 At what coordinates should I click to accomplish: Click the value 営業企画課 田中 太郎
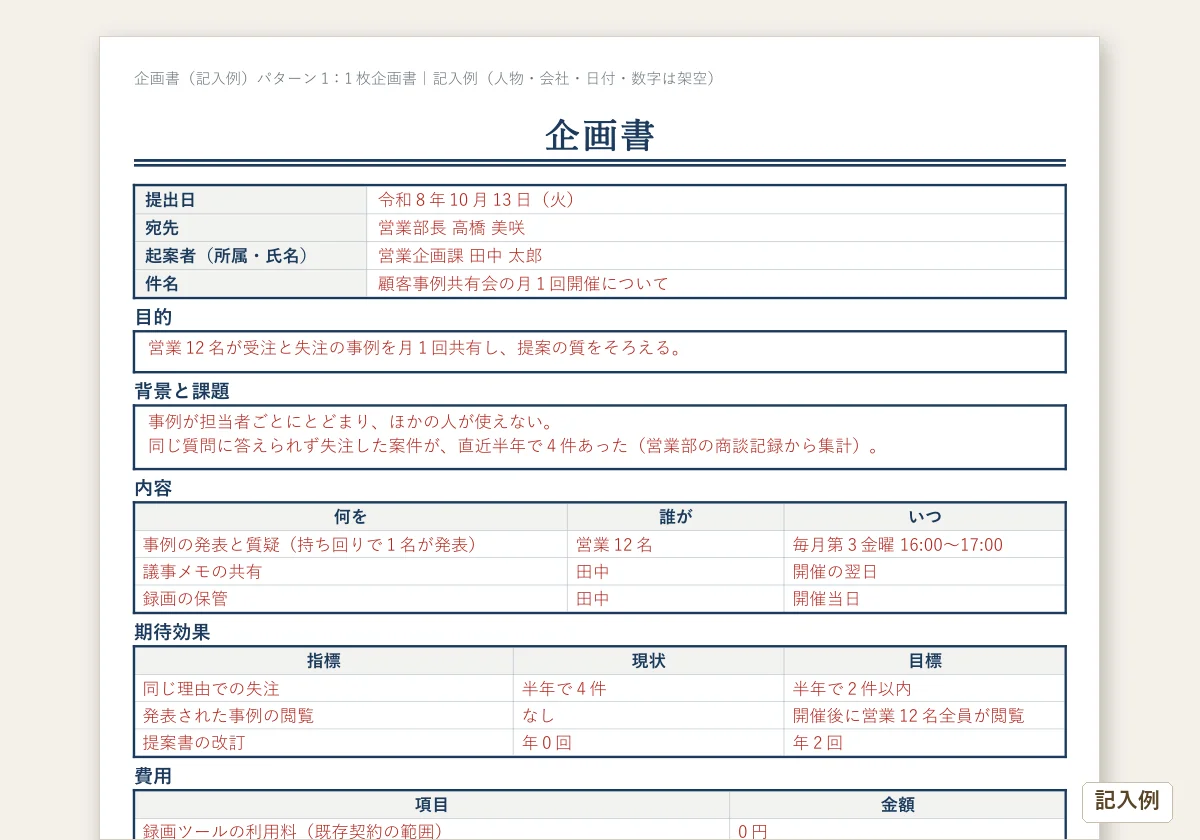[460, 256]
